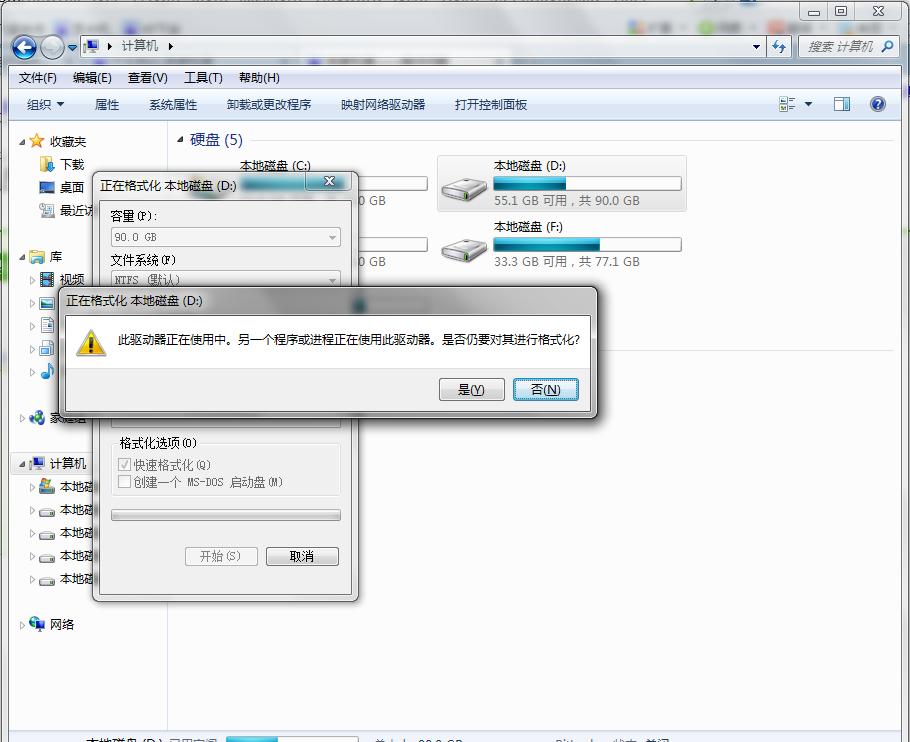Open 下载 folder in sidebar

72,164
